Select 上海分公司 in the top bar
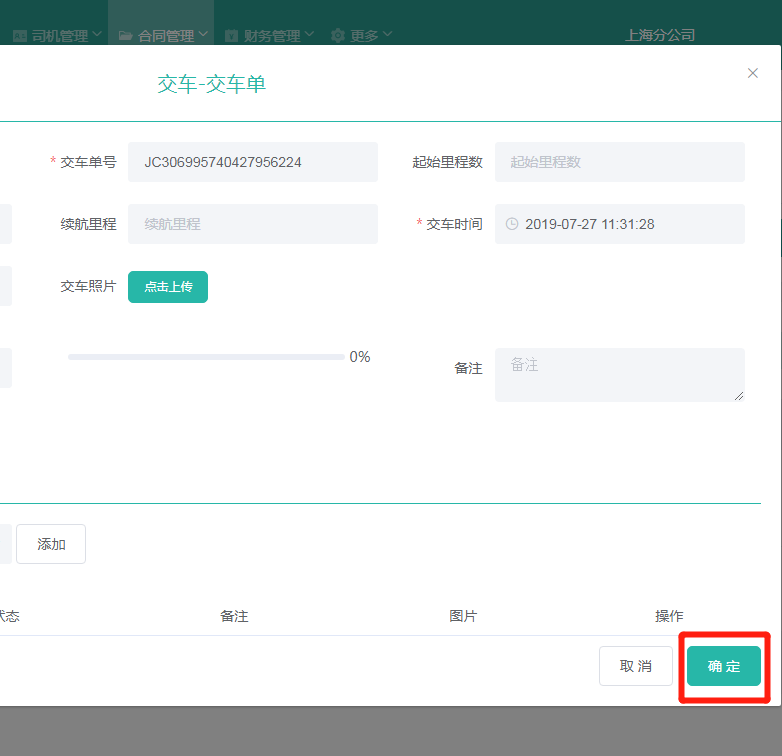The image size is (782, 756). [x=660, y=35]
